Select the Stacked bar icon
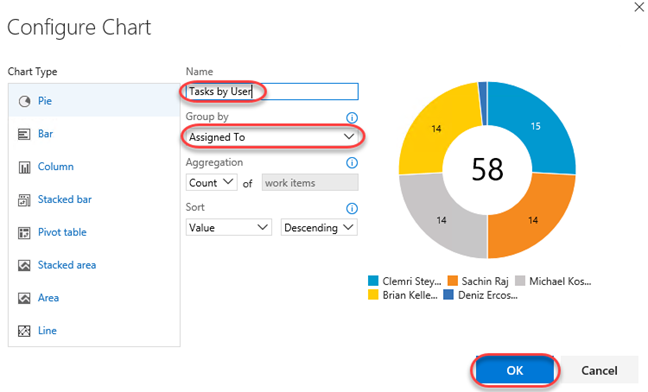 coord(24,200)
